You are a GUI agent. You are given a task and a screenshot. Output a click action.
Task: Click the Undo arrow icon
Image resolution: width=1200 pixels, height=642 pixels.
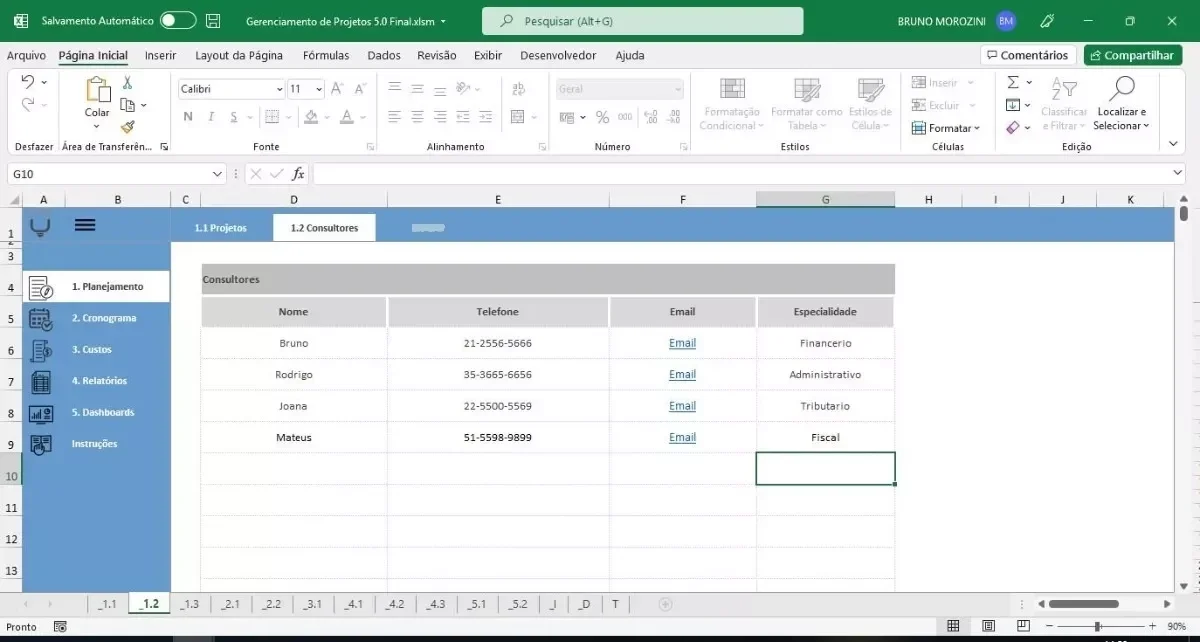[27, 83]
